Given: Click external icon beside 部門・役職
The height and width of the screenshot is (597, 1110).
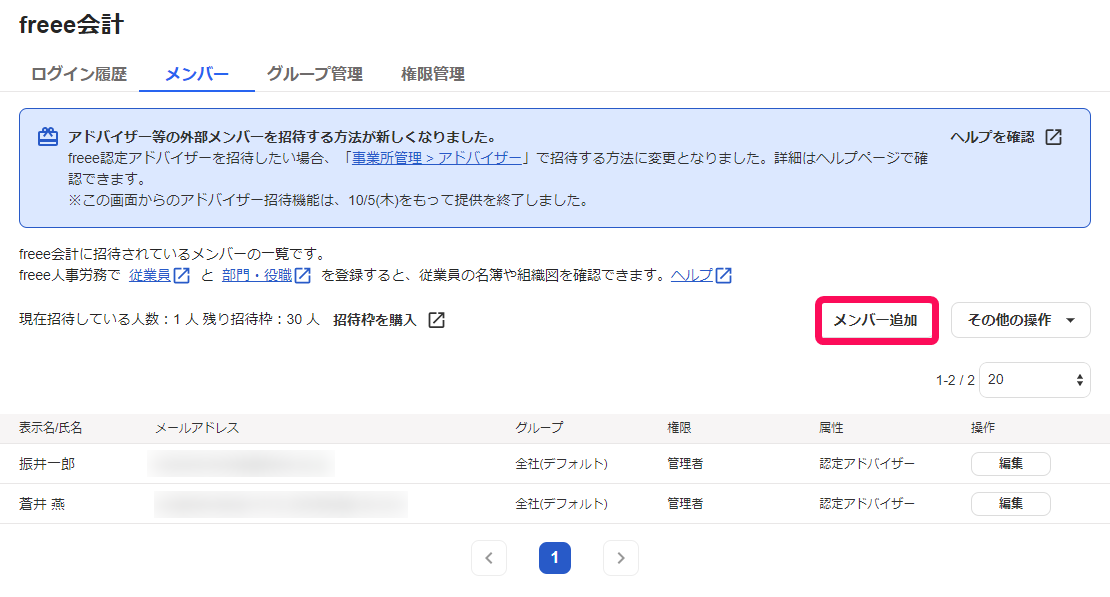Looking at the screenshot, I should (x=302, y=275).
